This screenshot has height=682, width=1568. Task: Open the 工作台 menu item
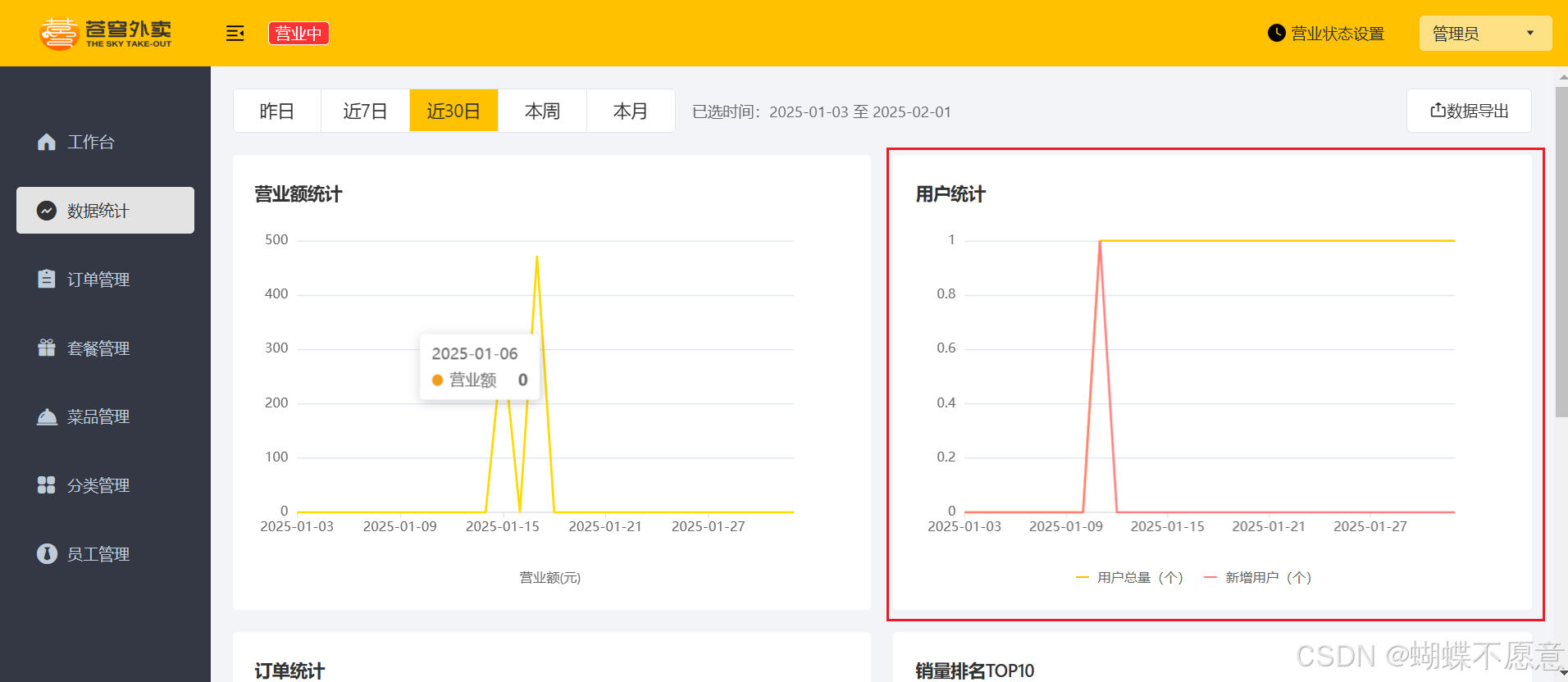click(x=105, y=142)
